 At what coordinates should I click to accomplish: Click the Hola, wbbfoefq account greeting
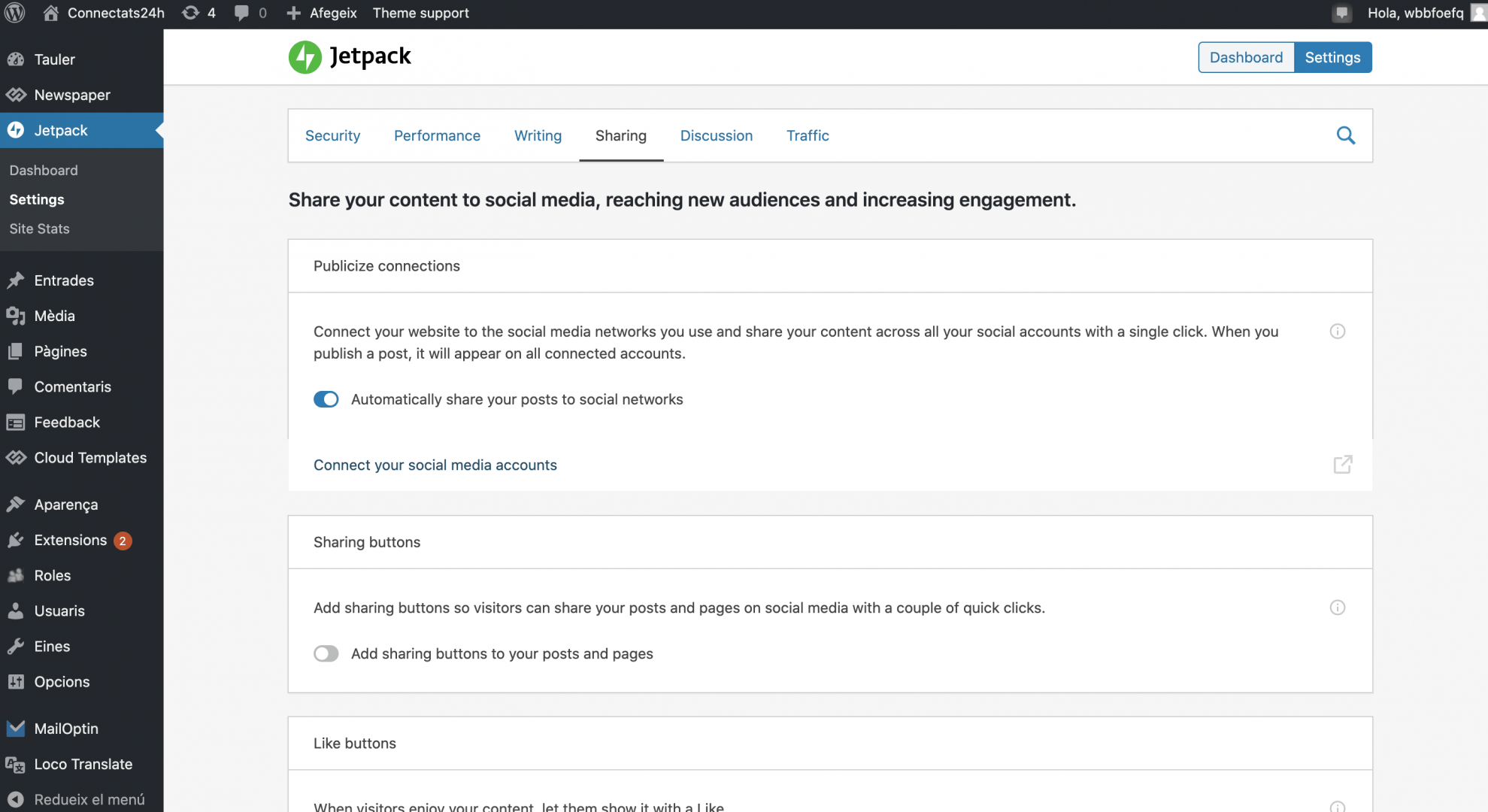1415,13
